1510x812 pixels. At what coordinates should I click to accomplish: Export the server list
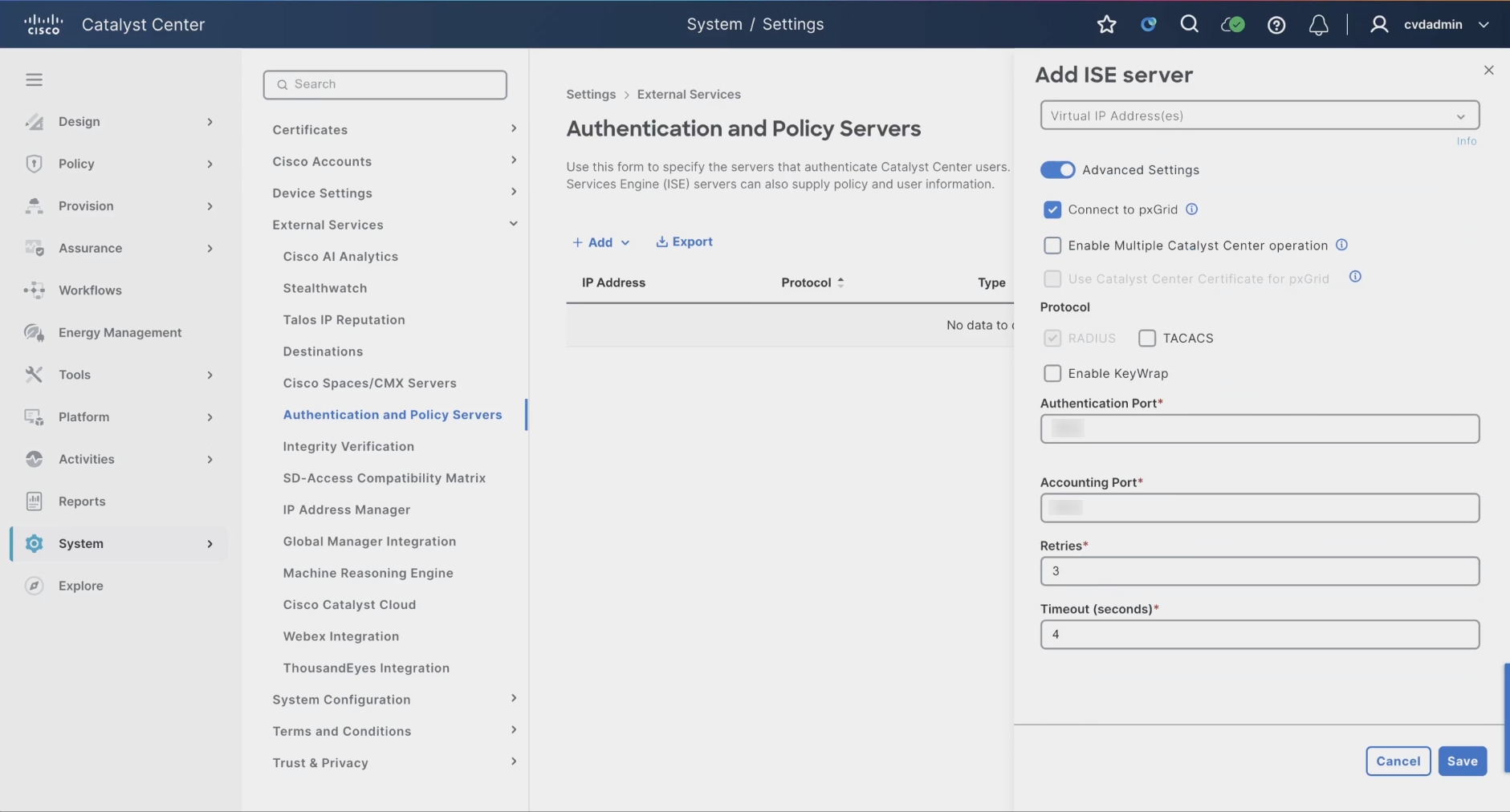[x=684, y=242]
